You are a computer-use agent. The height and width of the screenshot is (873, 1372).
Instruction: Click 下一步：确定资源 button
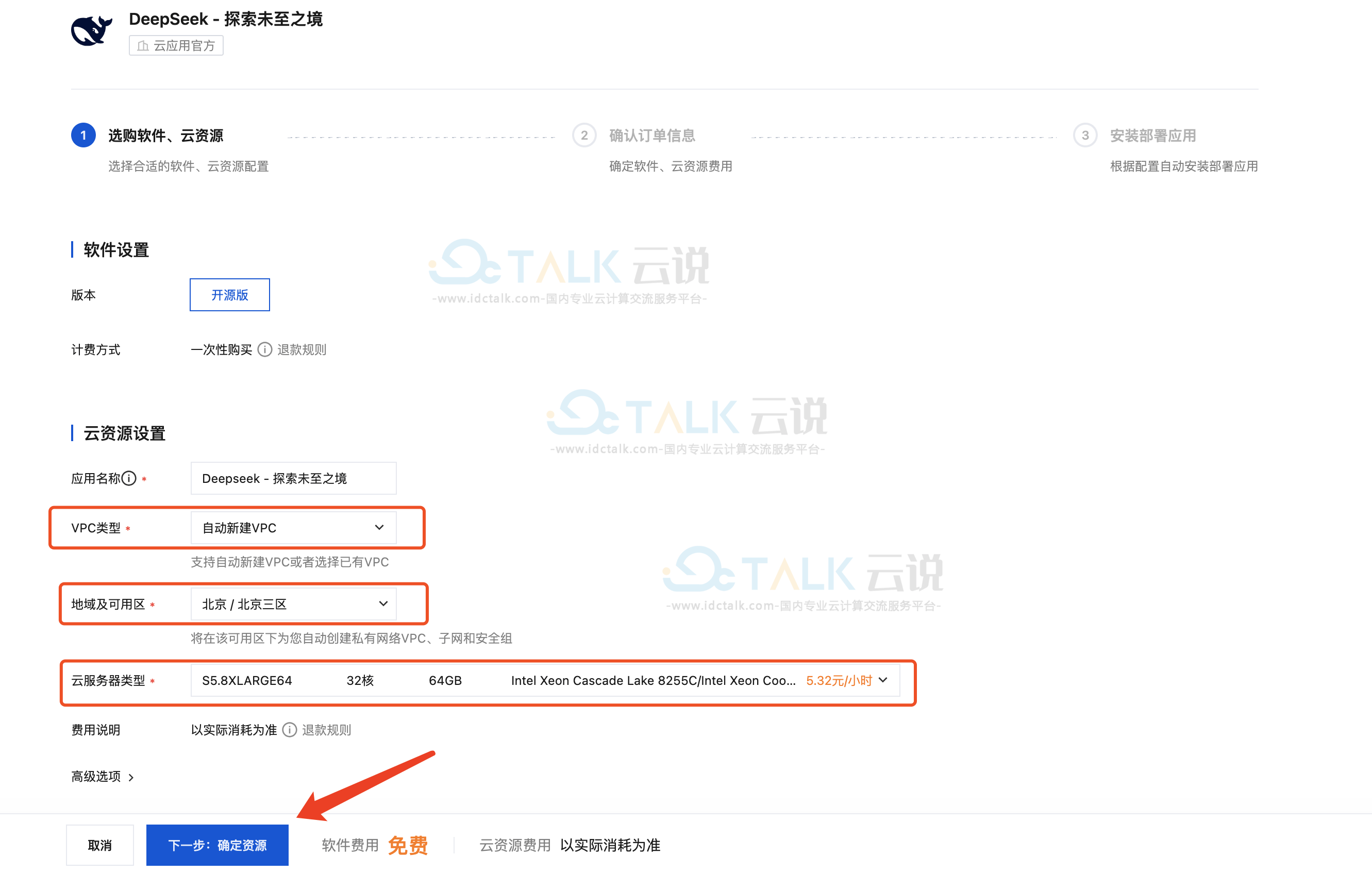[x=217, y=845]
